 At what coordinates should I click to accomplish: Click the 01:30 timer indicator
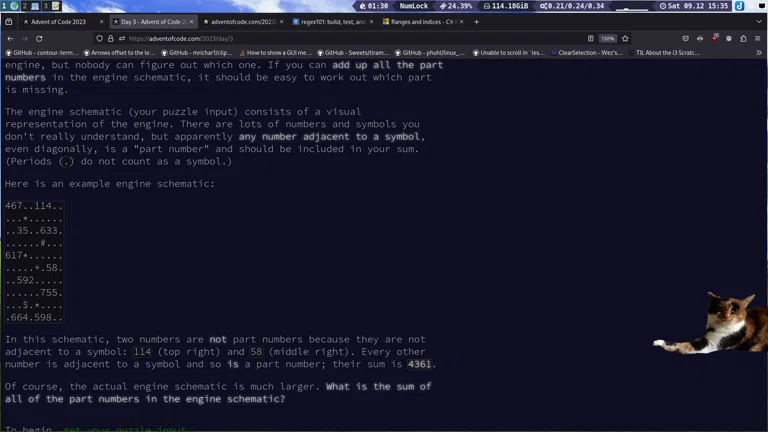click(374, 6)
